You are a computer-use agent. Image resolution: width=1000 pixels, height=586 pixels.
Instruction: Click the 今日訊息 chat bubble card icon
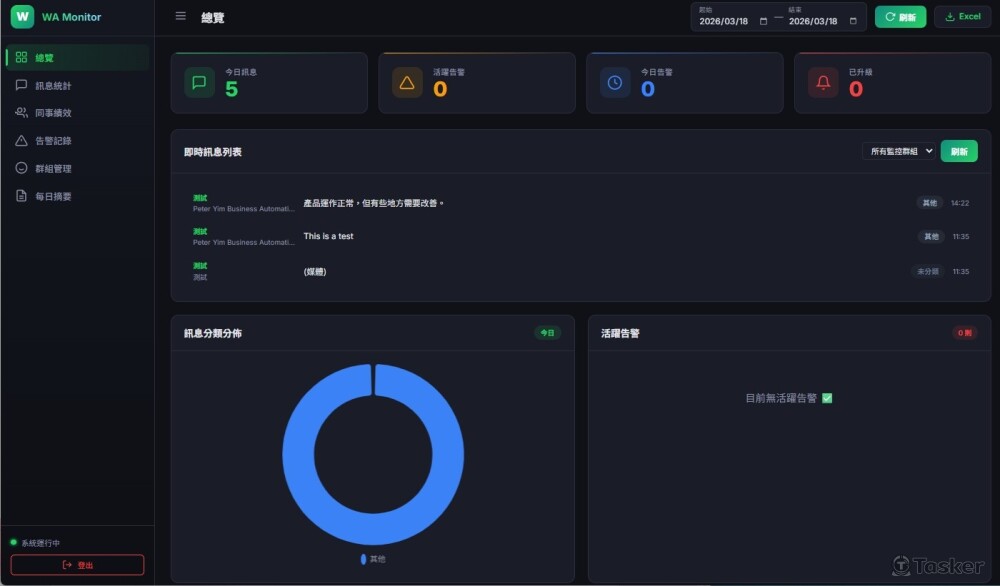pyautogui.click(x=199, y=83)
